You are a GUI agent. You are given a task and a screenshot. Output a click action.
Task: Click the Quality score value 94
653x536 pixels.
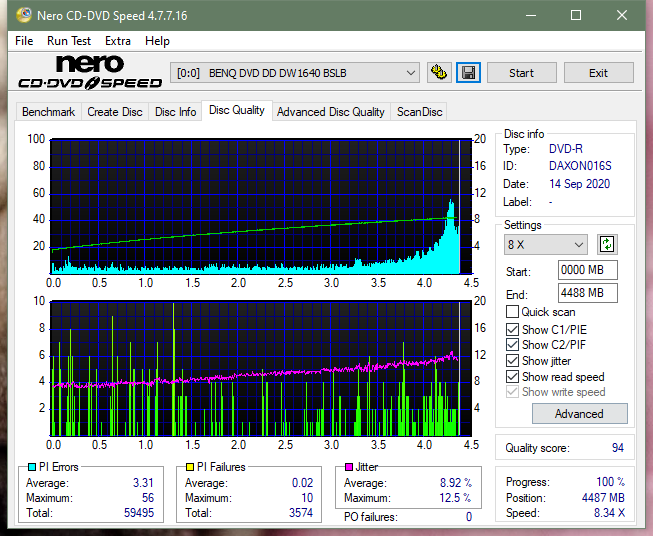coord(618,448)
